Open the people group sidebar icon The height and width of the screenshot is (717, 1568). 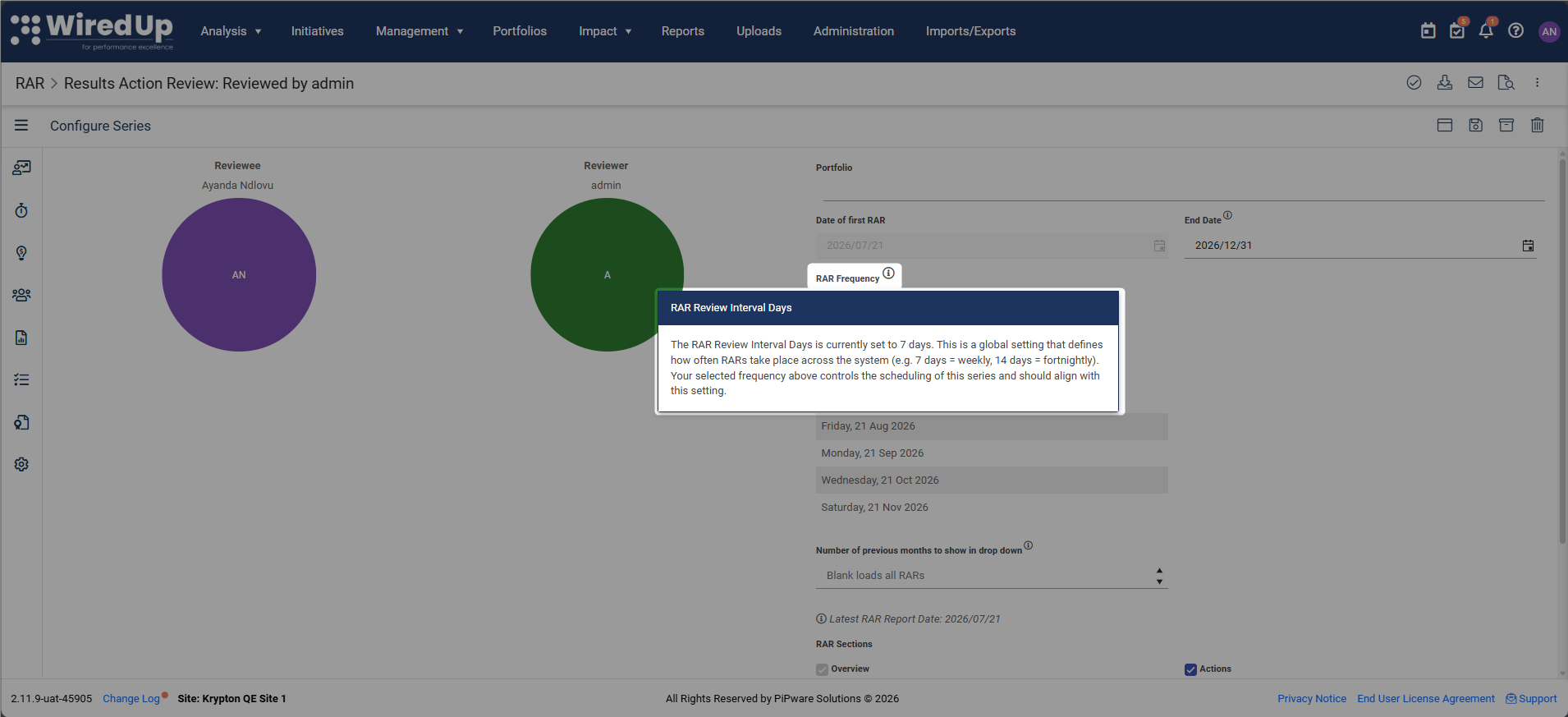point(21,295)
